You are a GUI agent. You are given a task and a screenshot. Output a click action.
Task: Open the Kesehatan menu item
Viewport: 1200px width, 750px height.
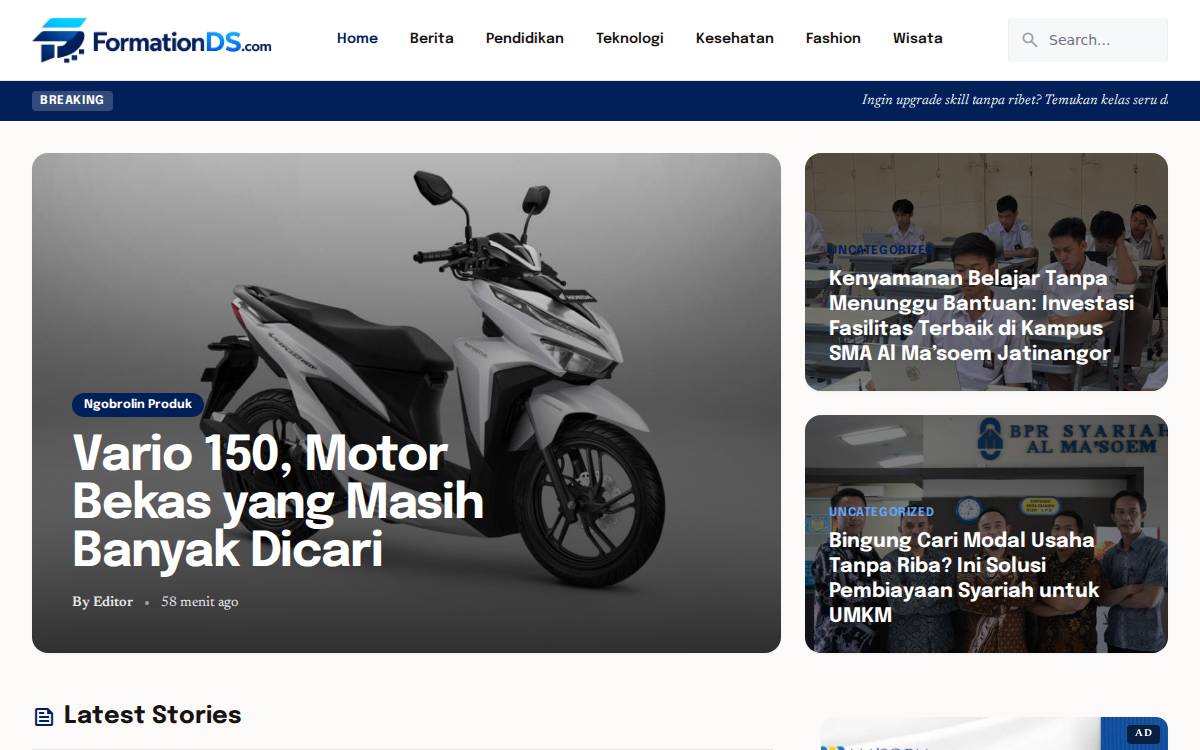pos(735,38)
